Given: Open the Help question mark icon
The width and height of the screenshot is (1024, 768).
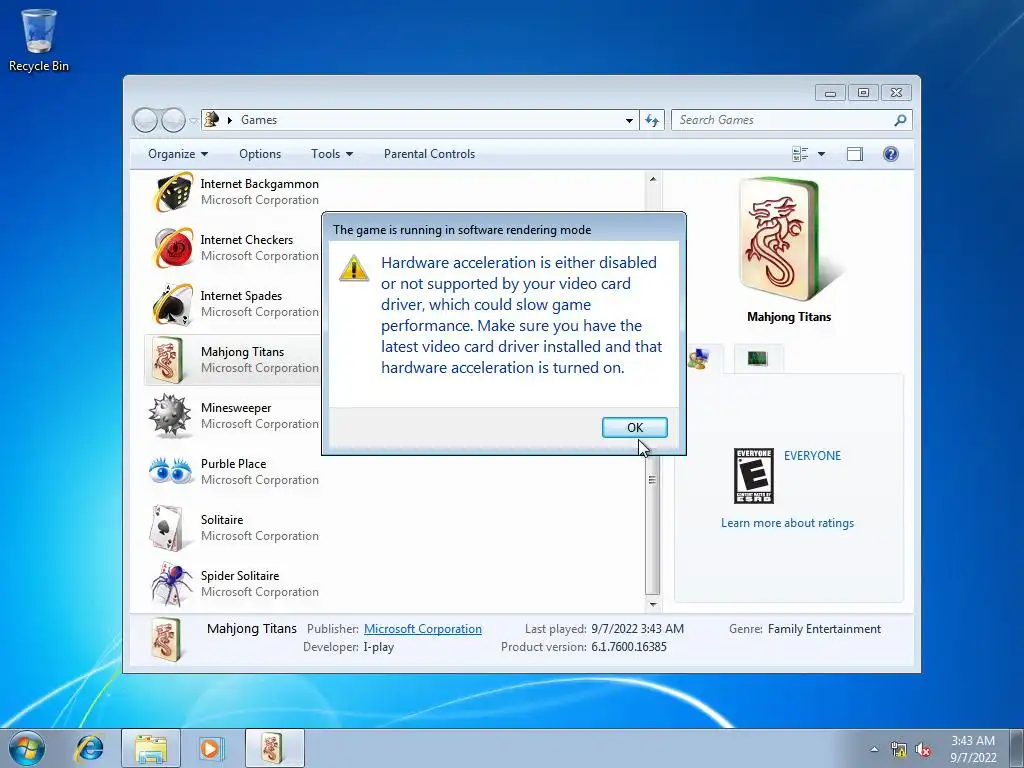Looking at the screenshot, I should (890, 154).
